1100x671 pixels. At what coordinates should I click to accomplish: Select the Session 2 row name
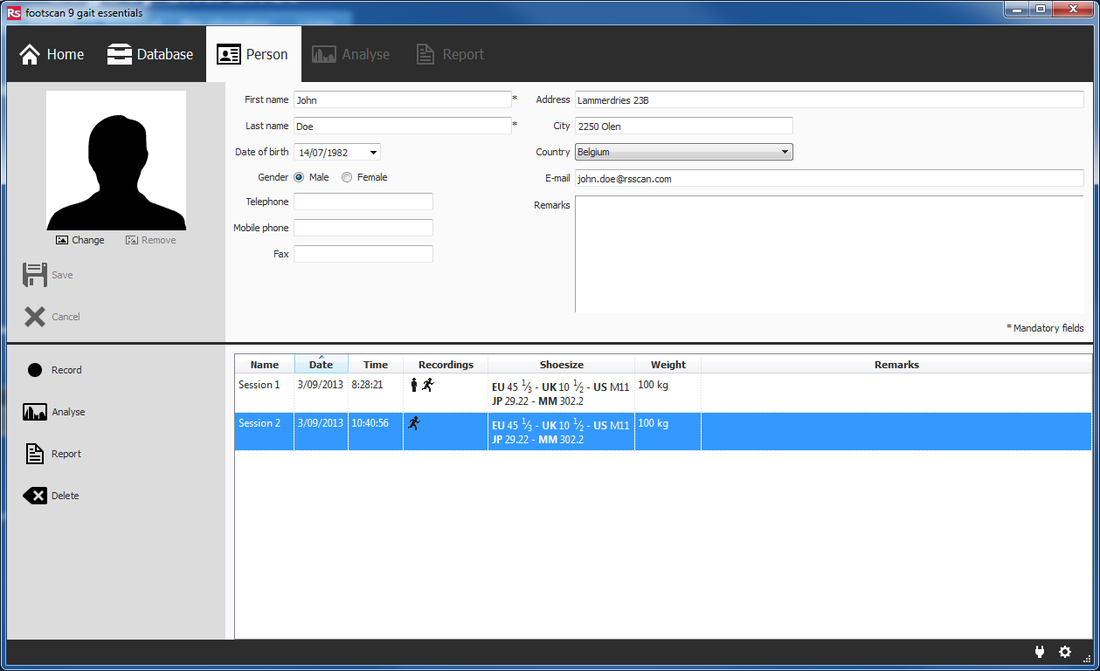[259, 423]
